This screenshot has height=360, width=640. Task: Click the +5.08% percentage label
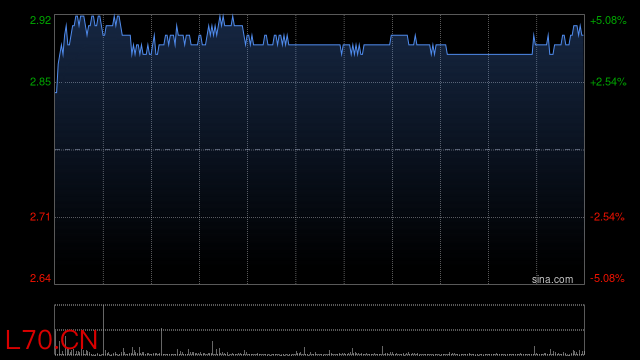point(608,20)
